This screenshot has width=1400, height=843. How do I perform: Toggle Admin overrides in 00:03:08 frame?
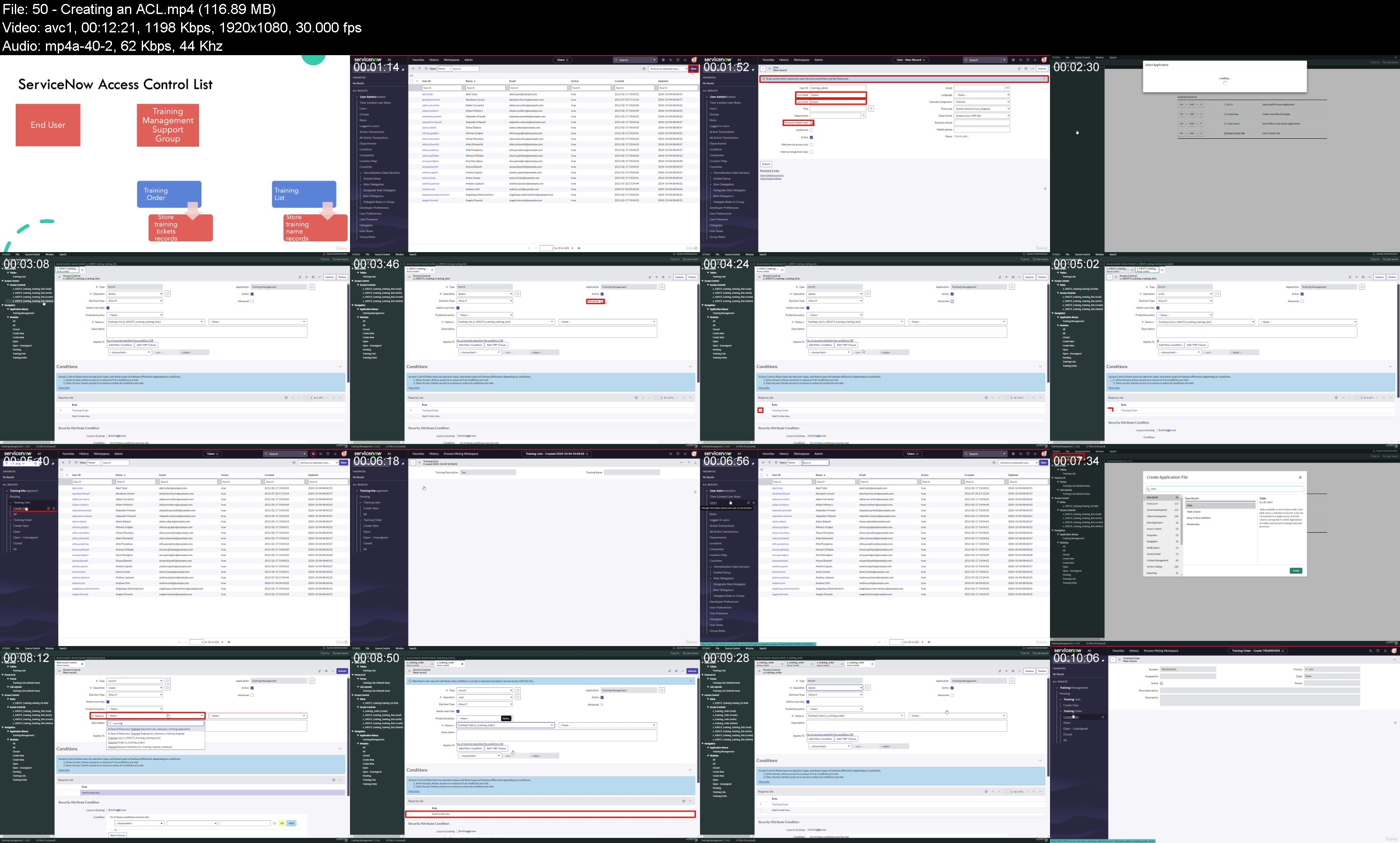[108, 308]
